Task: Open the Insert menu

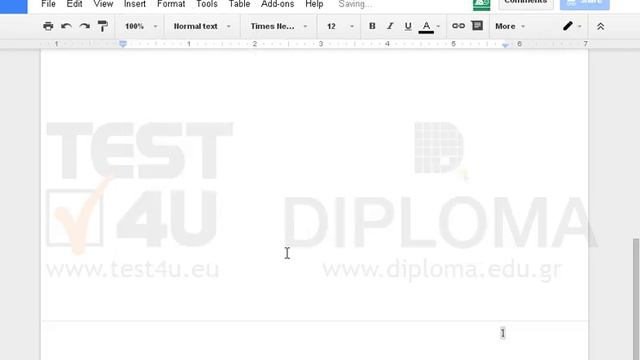Action: [x=135, y=4]
